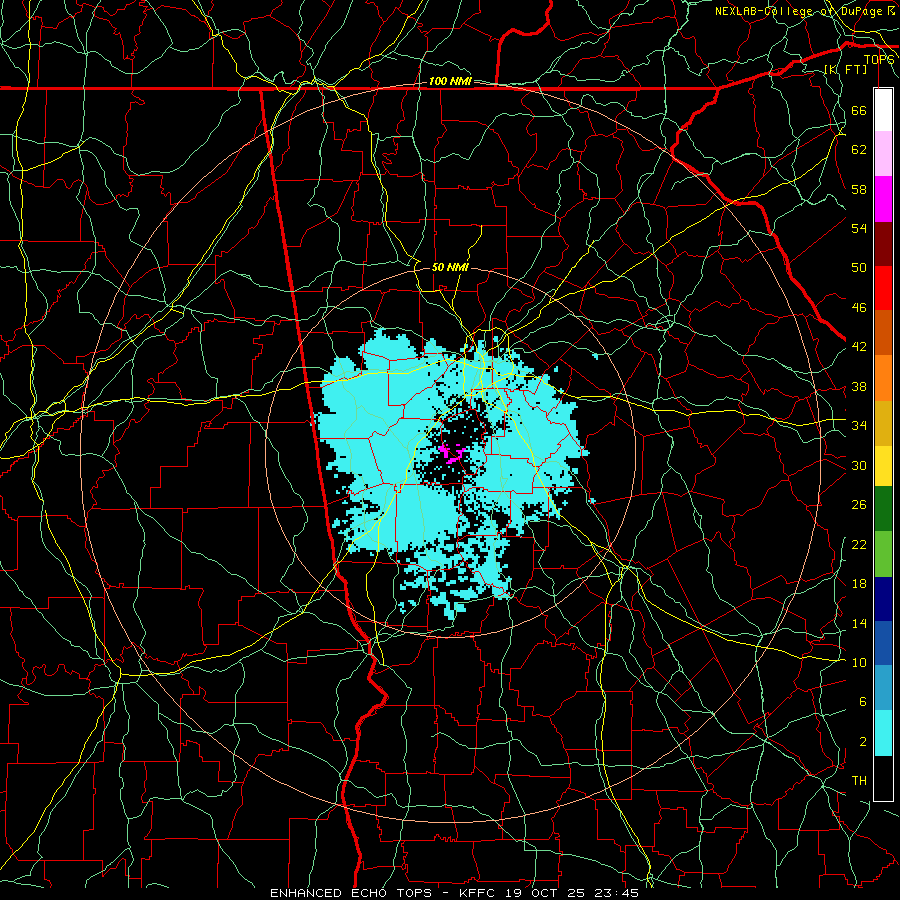Click the 42 legend value
Screen dimensions: 900x900
(859, 347)
